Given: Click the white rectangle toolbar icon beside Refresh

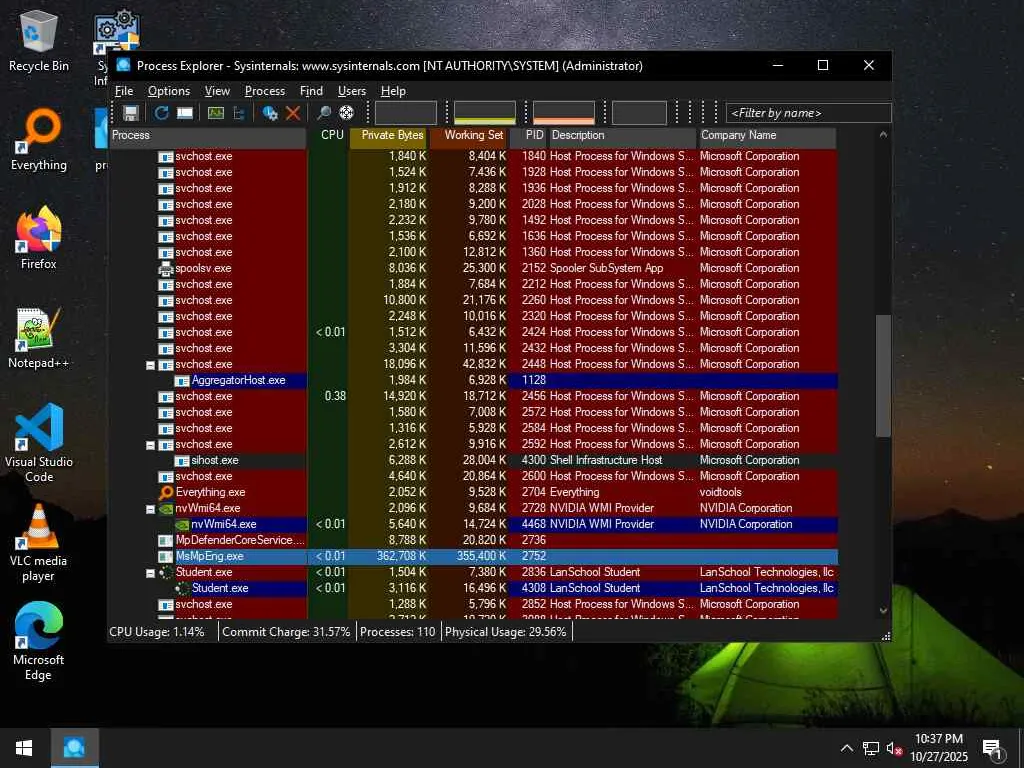Looking at the screenshot, I should 185,113.
